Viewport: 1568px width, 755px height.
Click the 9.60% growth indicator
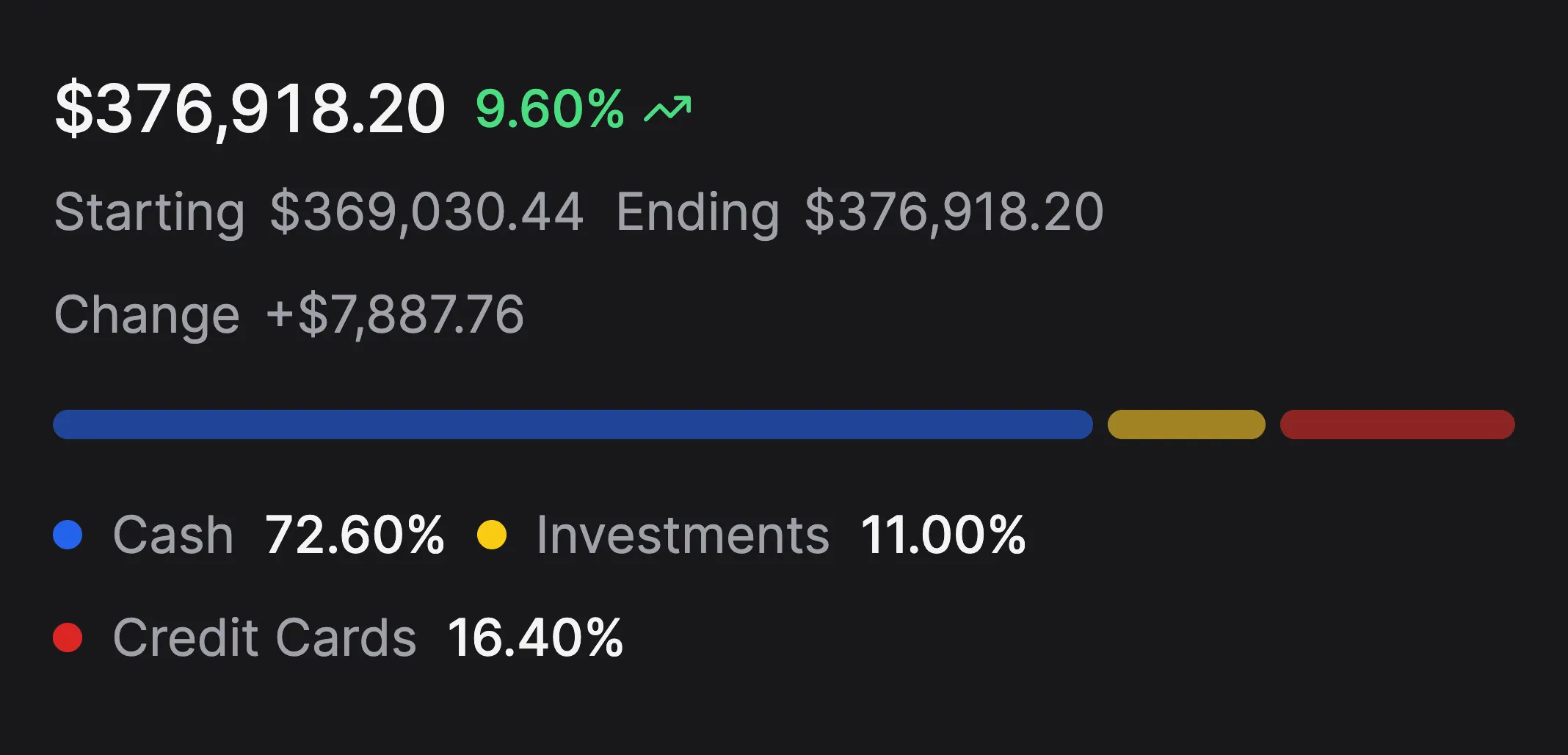pyautogui.click(x=548, y=109)
